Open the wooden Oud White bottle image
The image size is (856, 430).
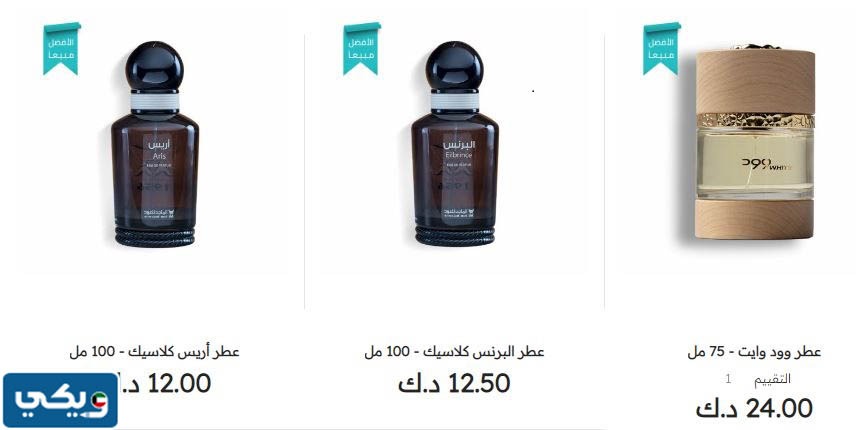754,143
